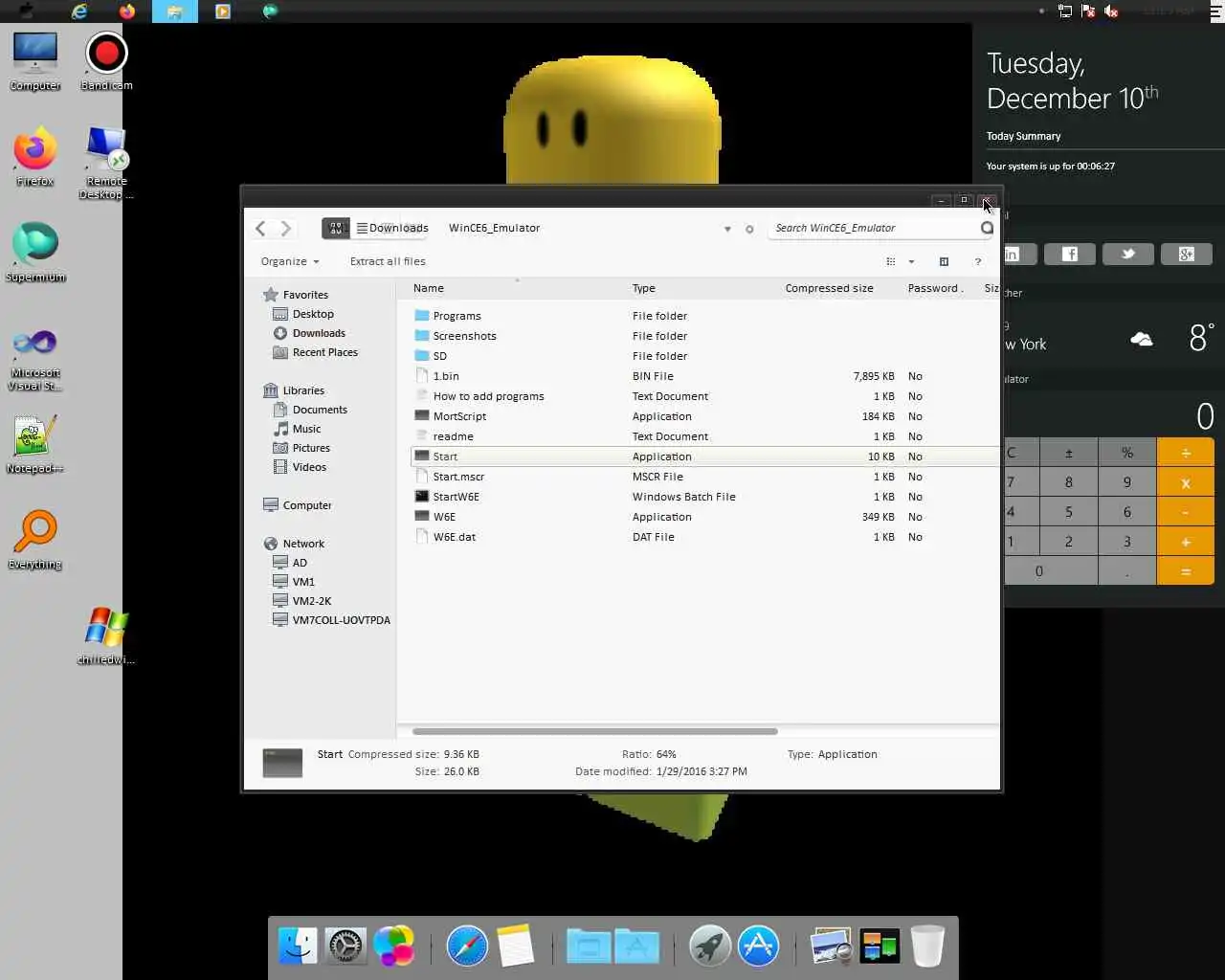This screenshot has height=980, width=1225.
Task: Click the divide key on the calculator
Action: (1186, 453)
